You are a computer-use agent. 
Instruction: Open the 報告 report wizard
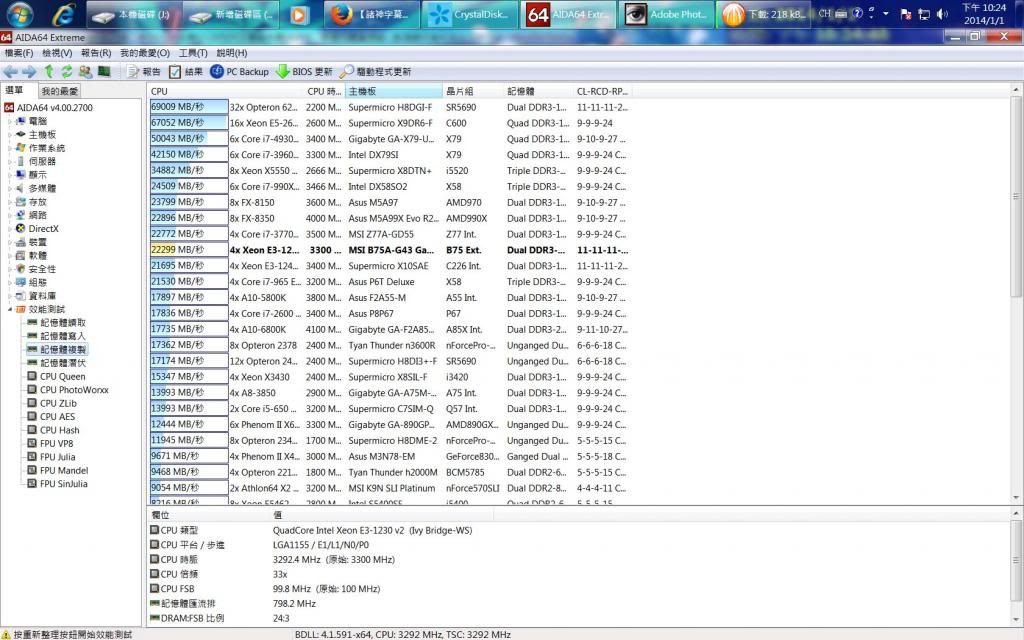[144, 72]
